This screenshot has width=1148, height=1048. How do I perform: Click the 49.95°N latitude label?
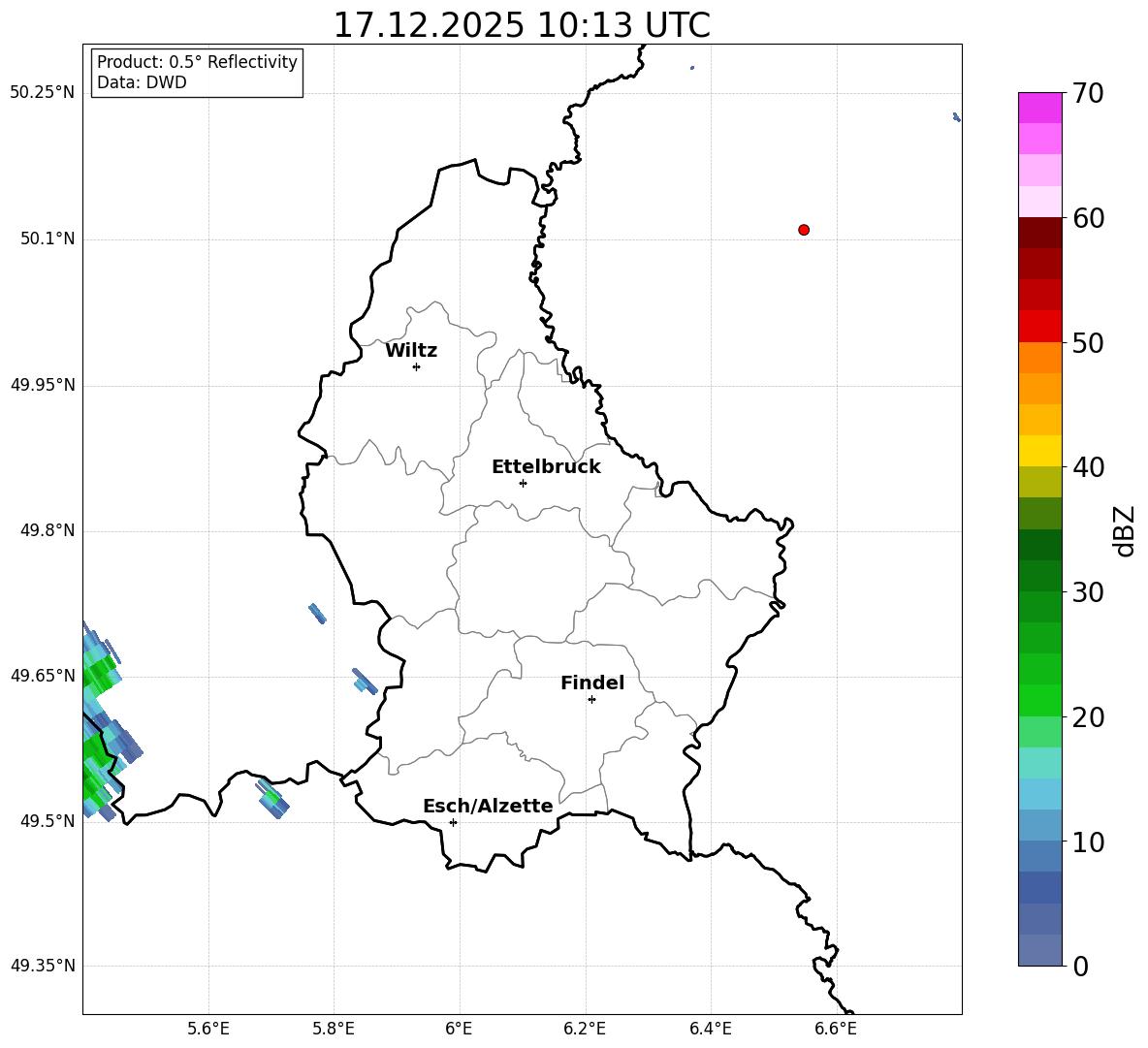(x=43, y=385)
